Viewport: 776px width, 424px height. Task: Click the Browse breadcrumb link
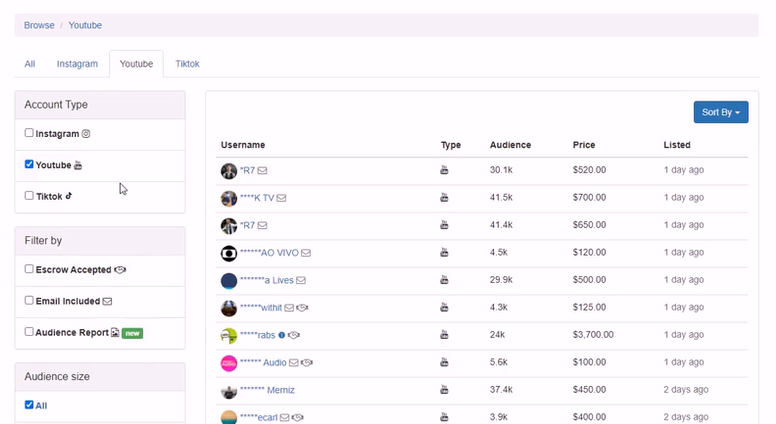pos(39,25)
